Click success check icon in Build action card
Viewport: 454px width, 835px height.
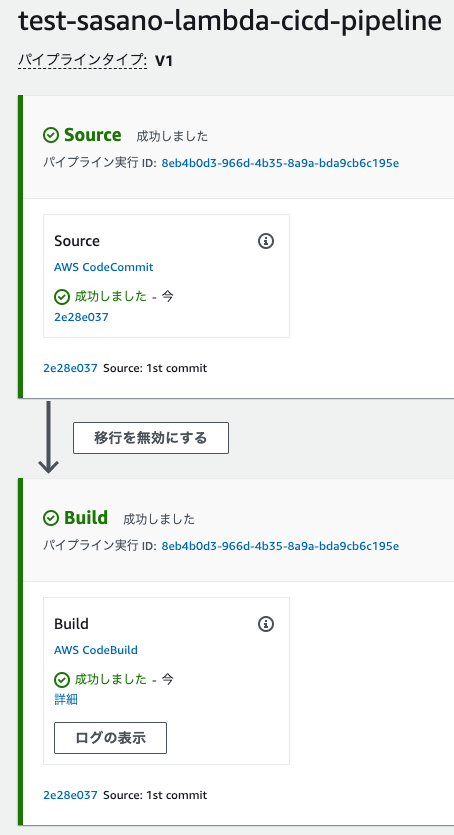62,680
